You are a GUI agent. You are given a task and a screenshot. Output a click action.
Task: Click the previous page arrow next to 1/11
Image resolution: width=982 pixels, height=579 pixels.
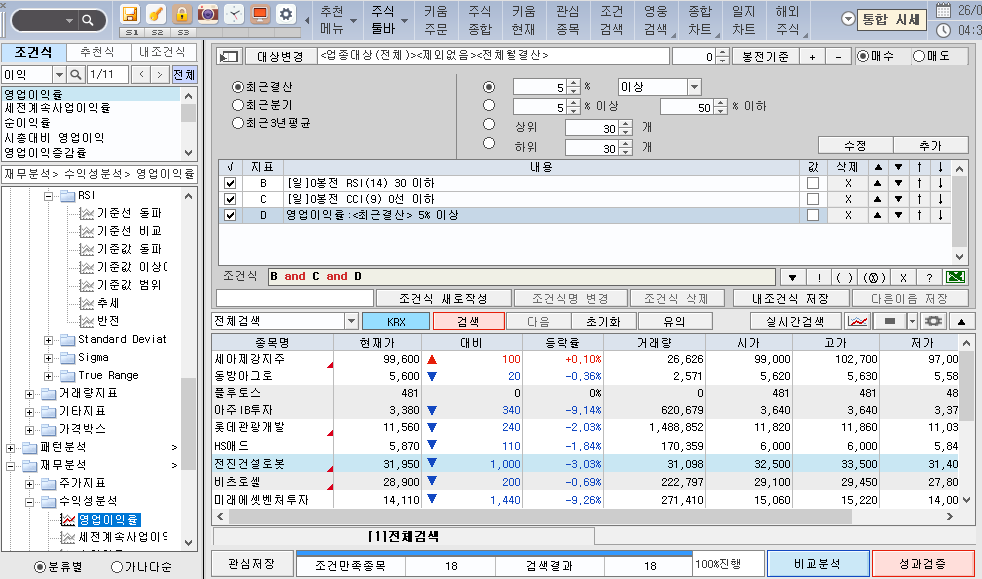tap(142, 74)
